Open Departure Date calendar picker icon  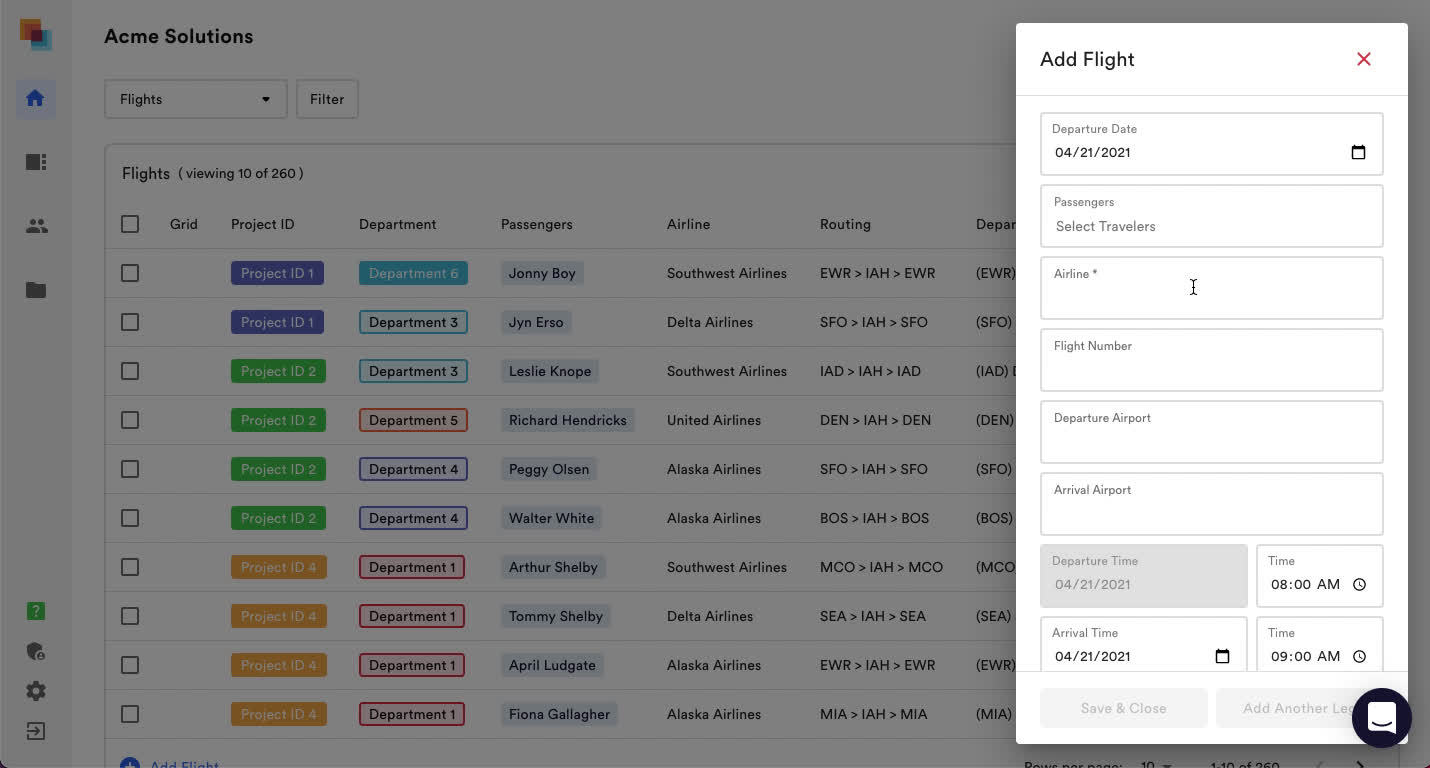(1358, 153)
